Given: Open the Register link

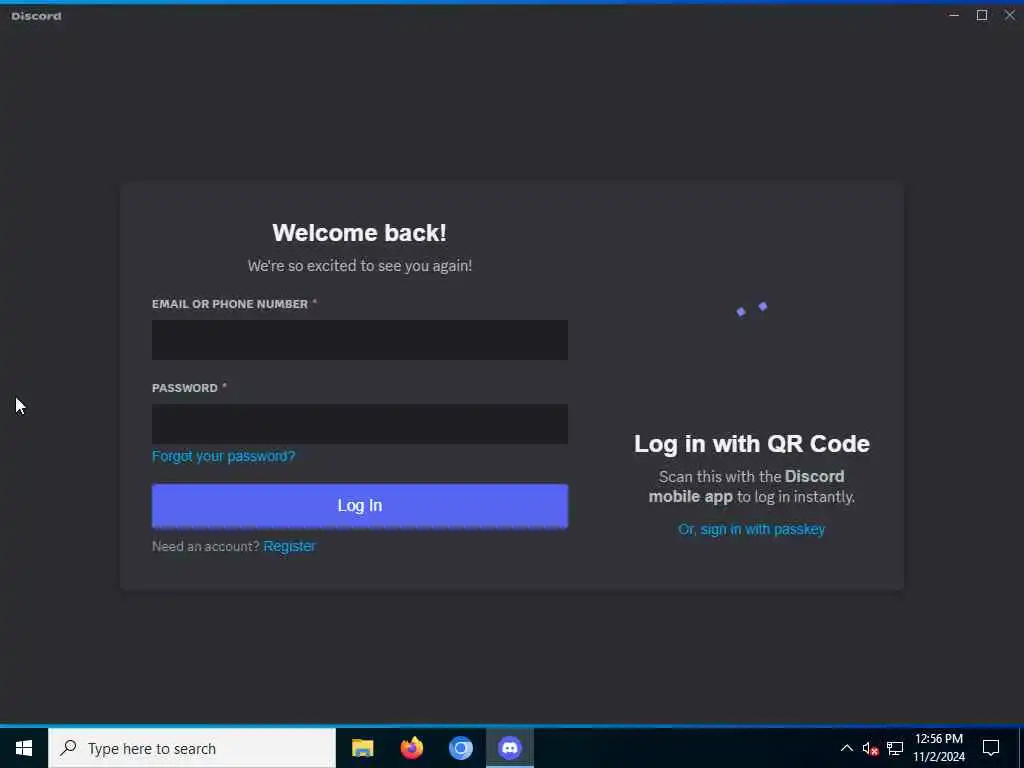Looking at the screenshot, I should click(289, 546).
